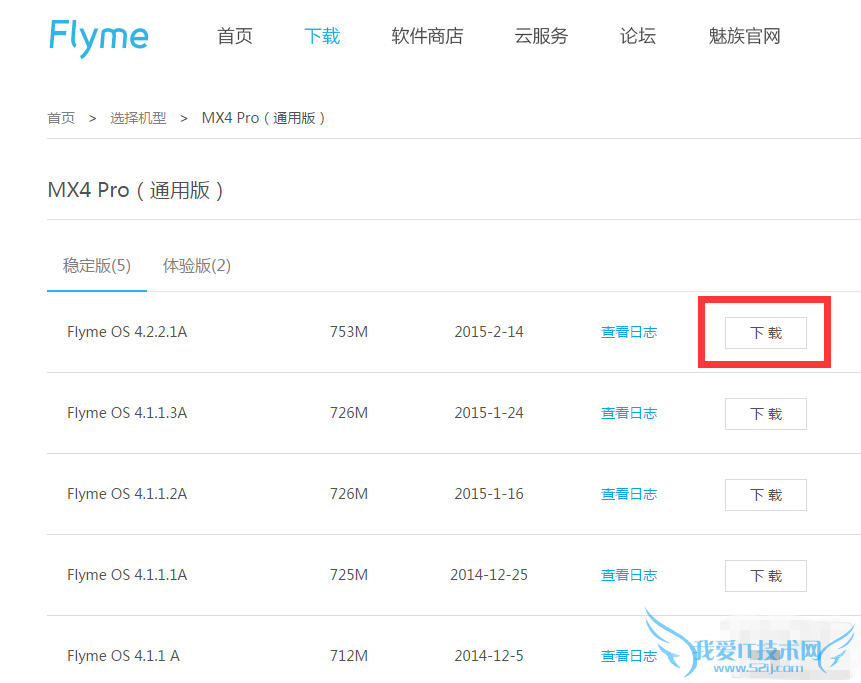Open 云服务 from the navigation bar

coord(541,37)
